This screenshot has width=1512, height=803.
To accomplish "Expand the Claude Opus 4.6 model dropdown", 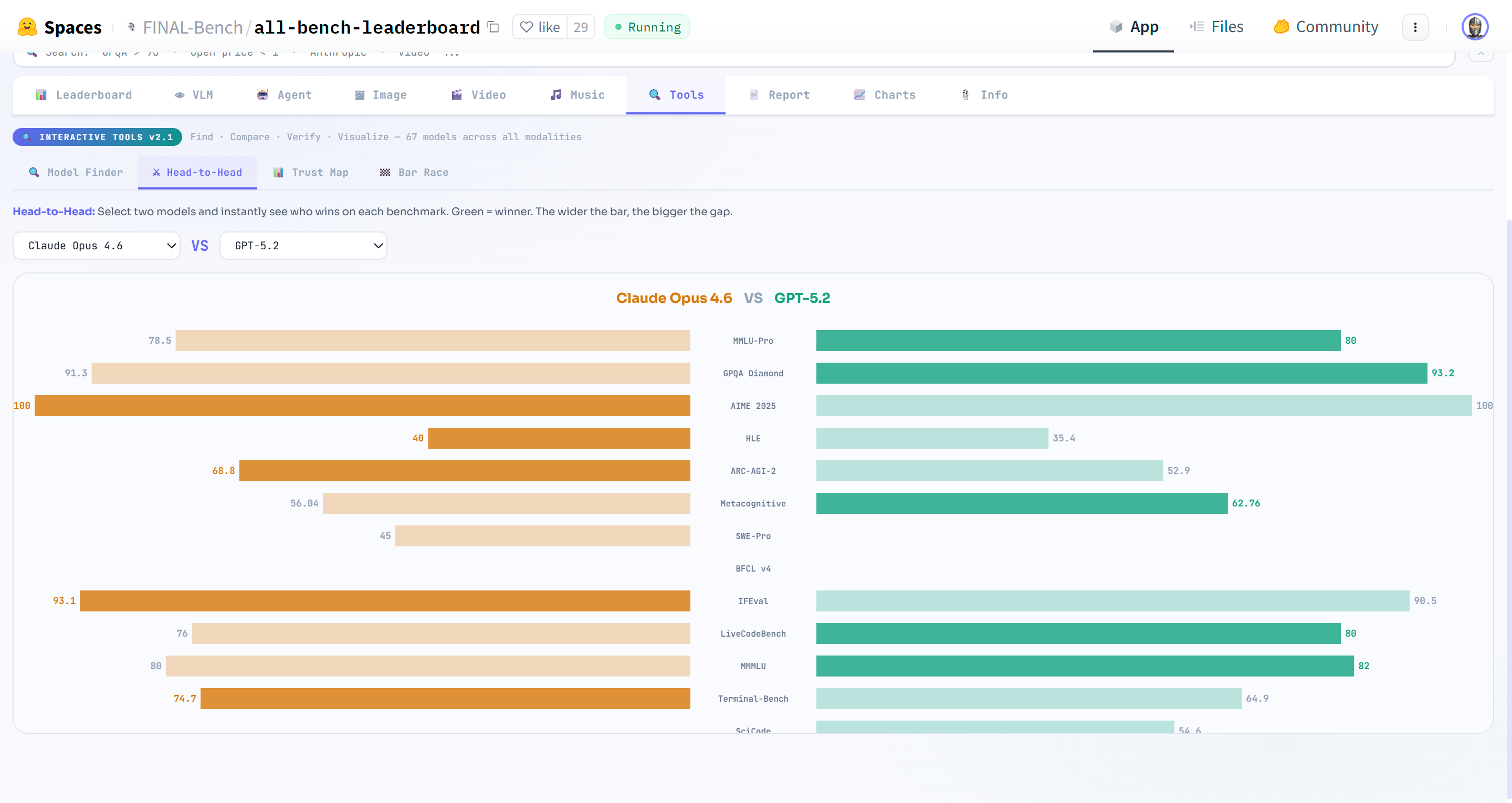I will [x=96, y=246].
